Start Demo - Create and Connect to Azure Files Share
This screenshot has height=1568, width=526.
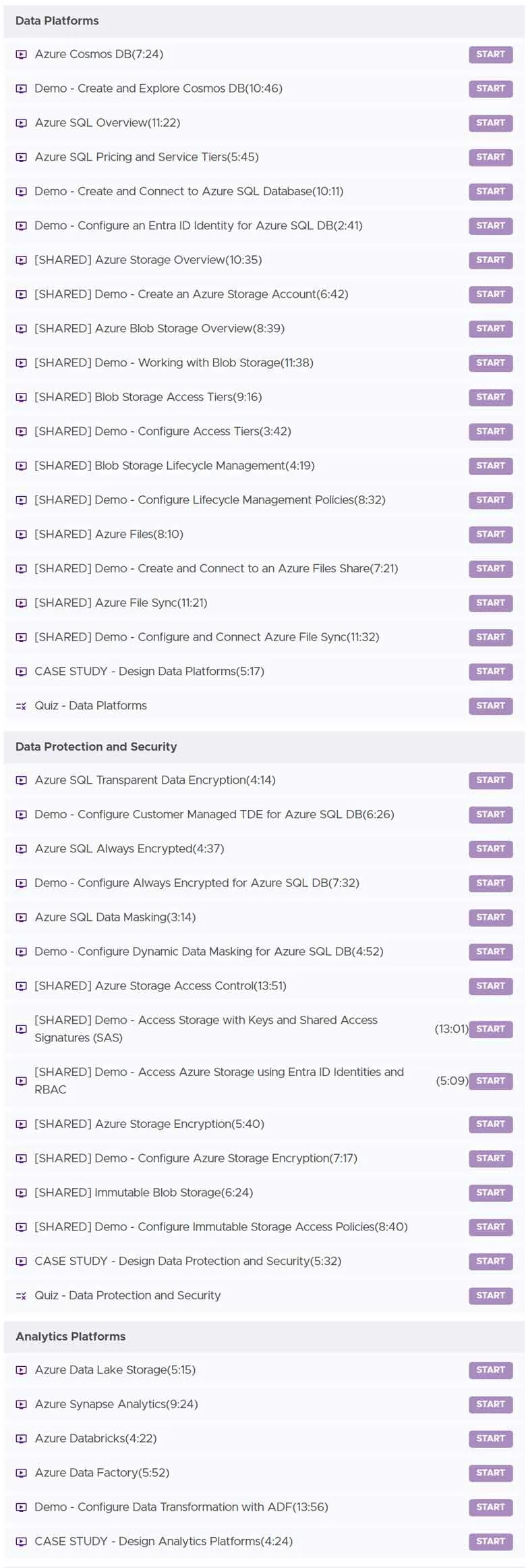[490, 569]
